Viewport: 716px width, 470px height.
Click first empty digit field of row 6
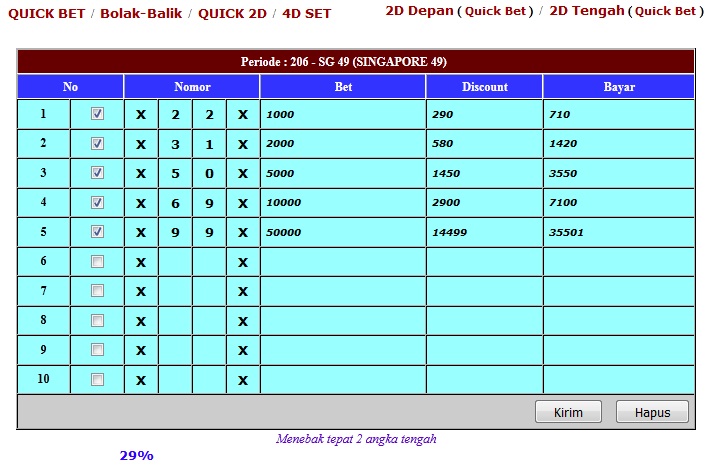coord(175,262)
